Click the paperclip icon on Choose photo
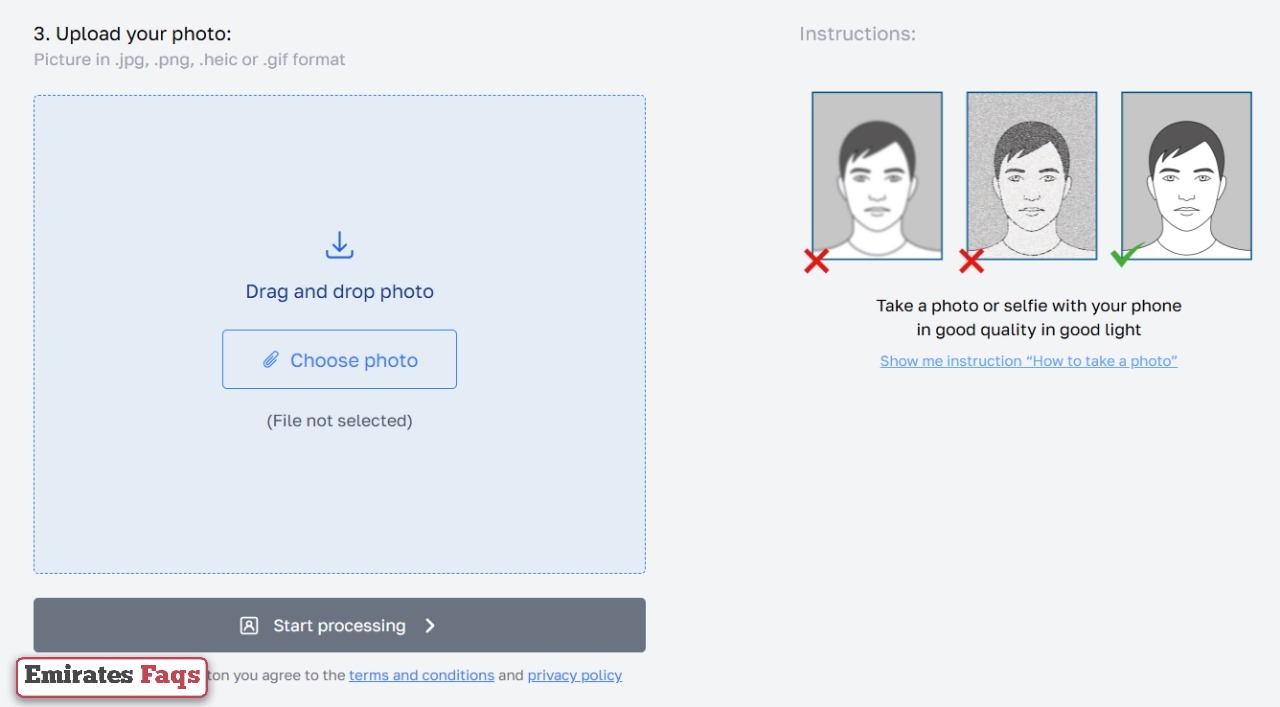This screenshot has height=707, width=1280. pos(270,359)
